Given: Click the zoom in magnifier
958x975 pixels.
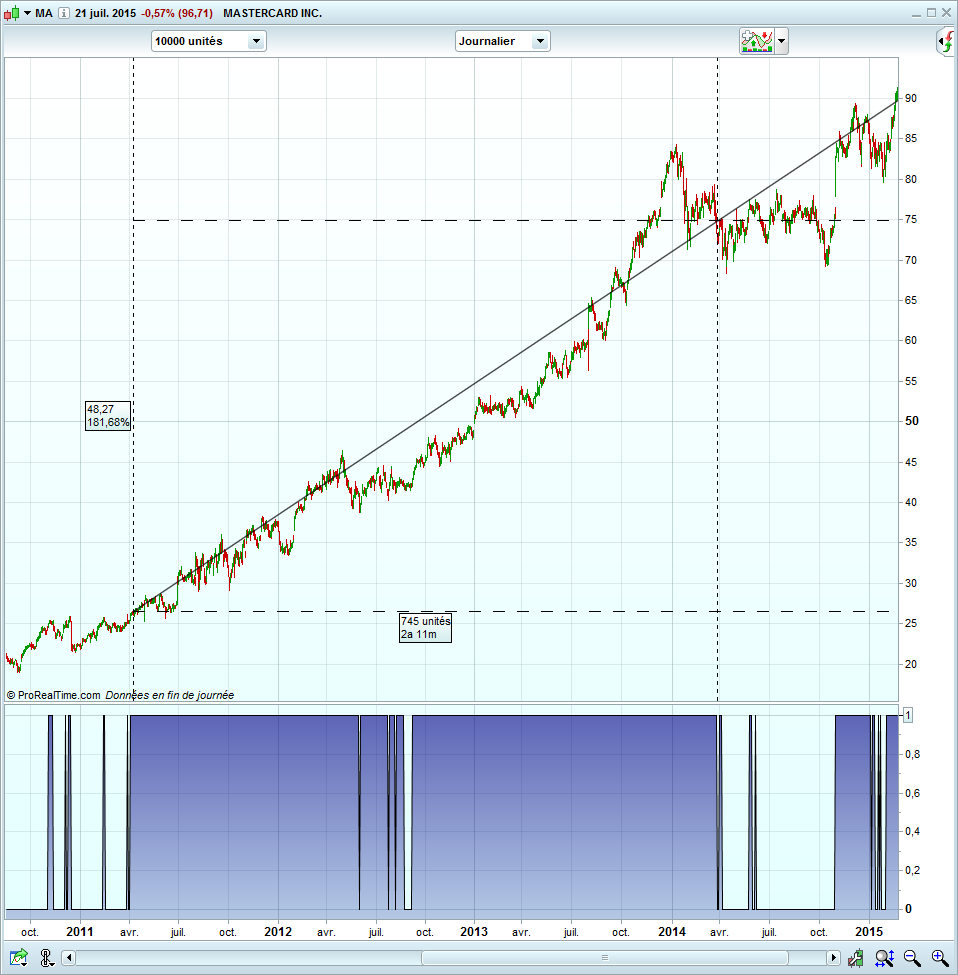Looking at the screenshot, I should tap(939, 958).
